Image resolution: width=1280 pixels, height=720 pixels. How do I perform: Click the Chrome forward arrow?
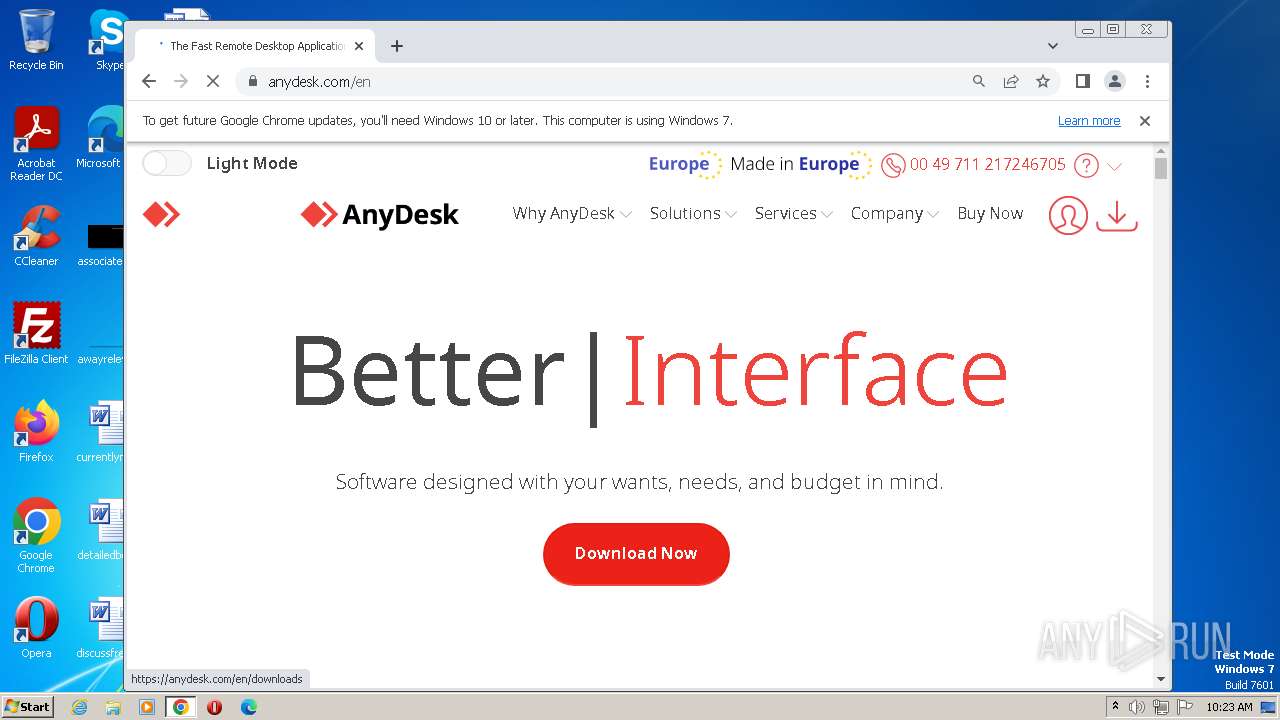pyautogui.click(x=181, y=81)
